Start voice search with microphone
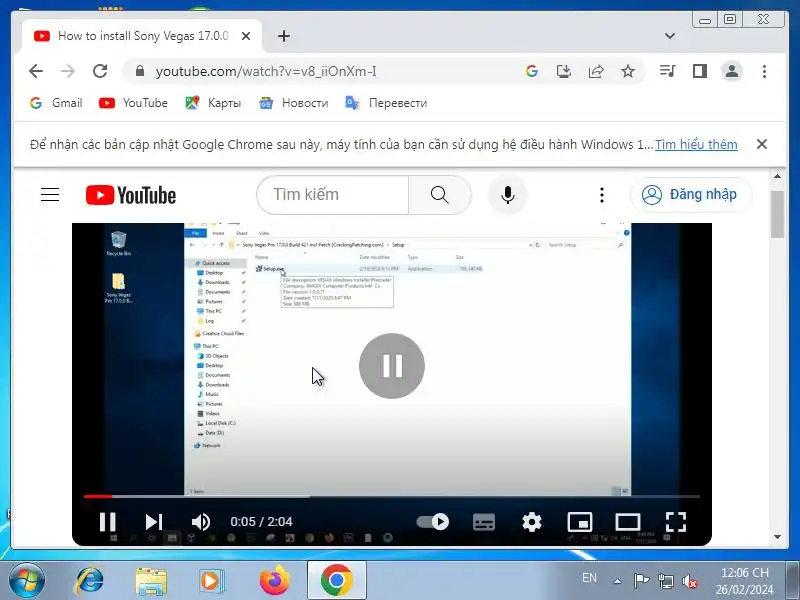 pyautogui.click(x=508, y=195)
